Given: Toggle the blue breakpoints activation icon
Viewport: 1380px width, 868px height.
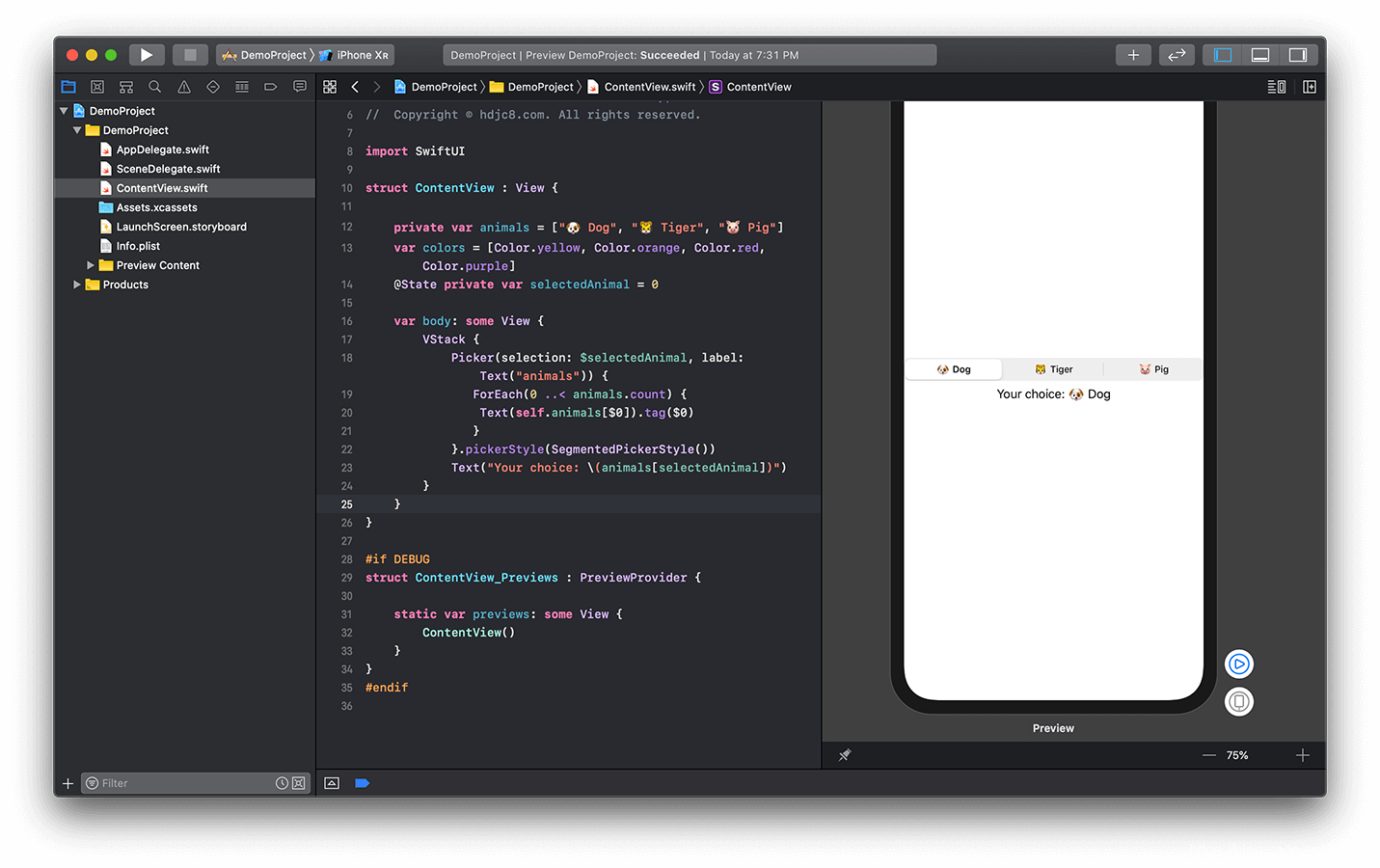Looking at the screenshot, I should (x=363, y=783).
